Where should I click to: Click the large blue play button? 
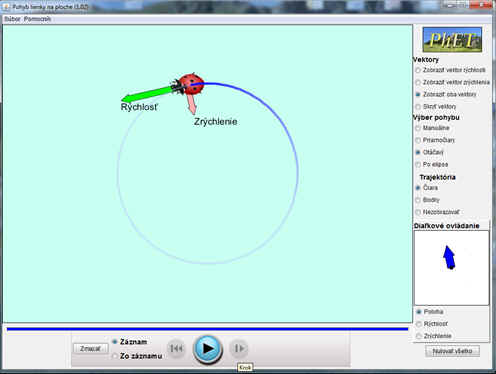tap(208, 349)
